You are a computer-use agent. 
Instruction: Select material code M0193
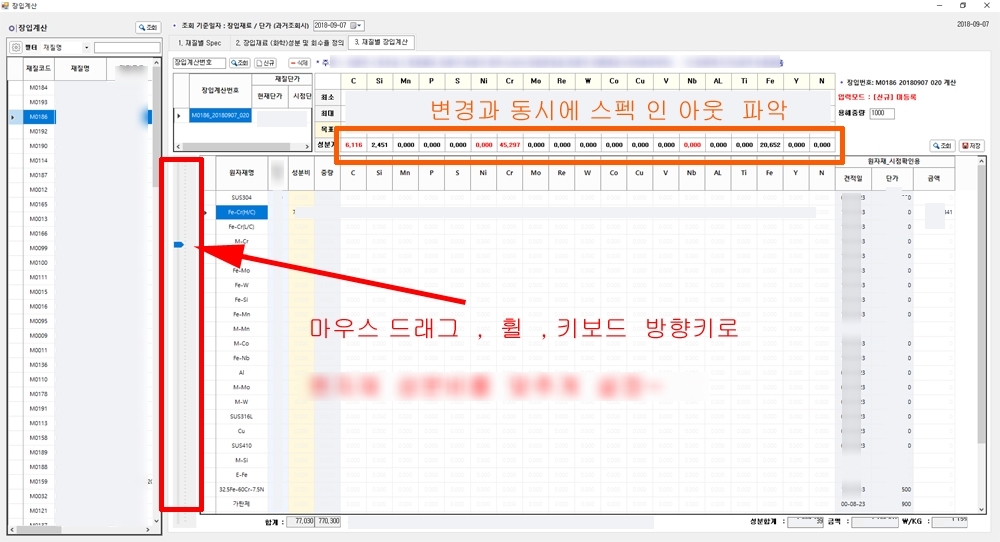point(38,102)
